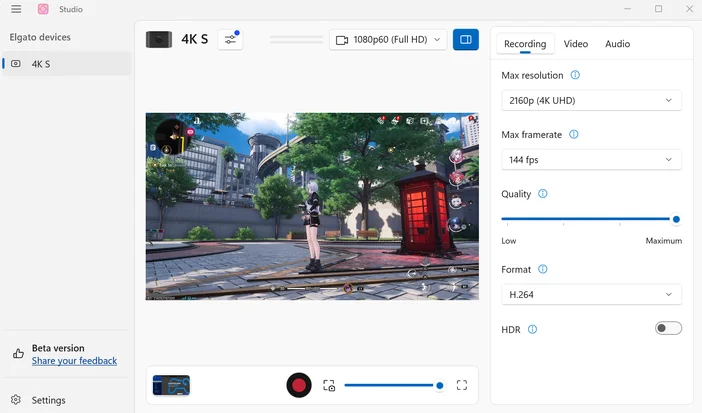Image resolution: width=702 pixels, height=413 pixels.
Task: Show info for Format setting
Action: point(543,269)
